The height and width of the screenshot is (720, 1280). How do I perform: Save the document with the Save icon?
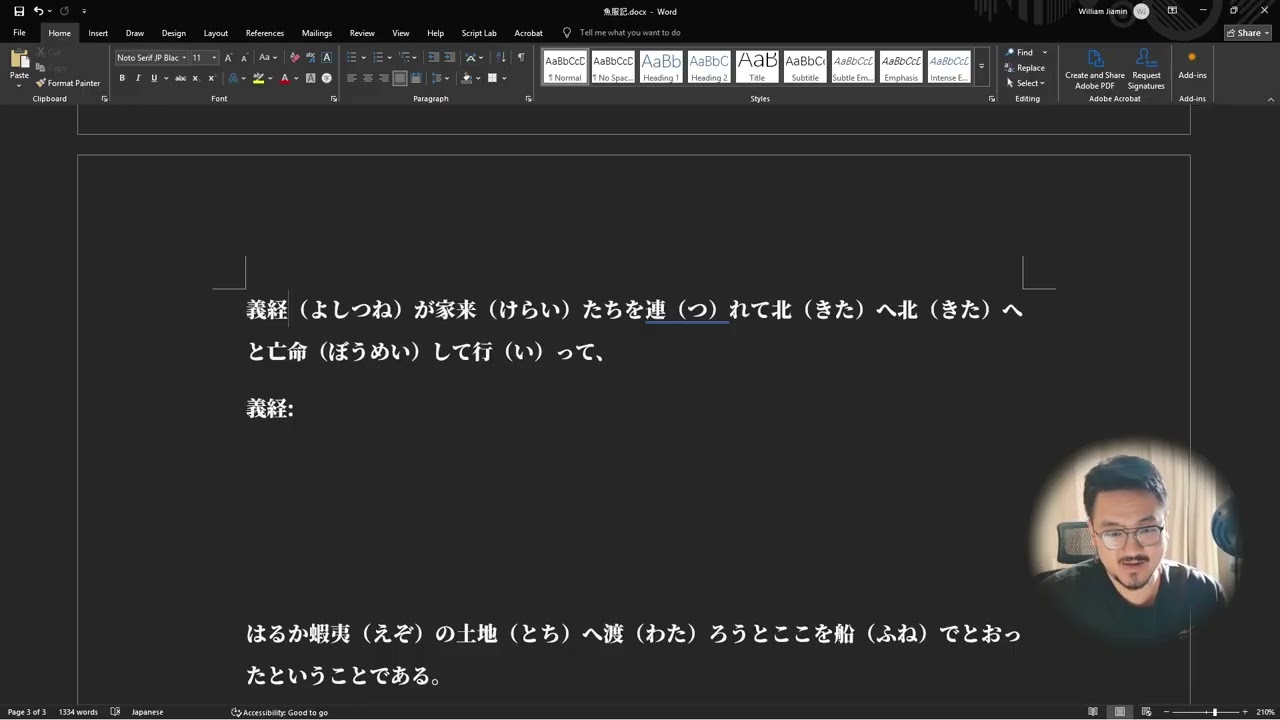pos(19,11)
